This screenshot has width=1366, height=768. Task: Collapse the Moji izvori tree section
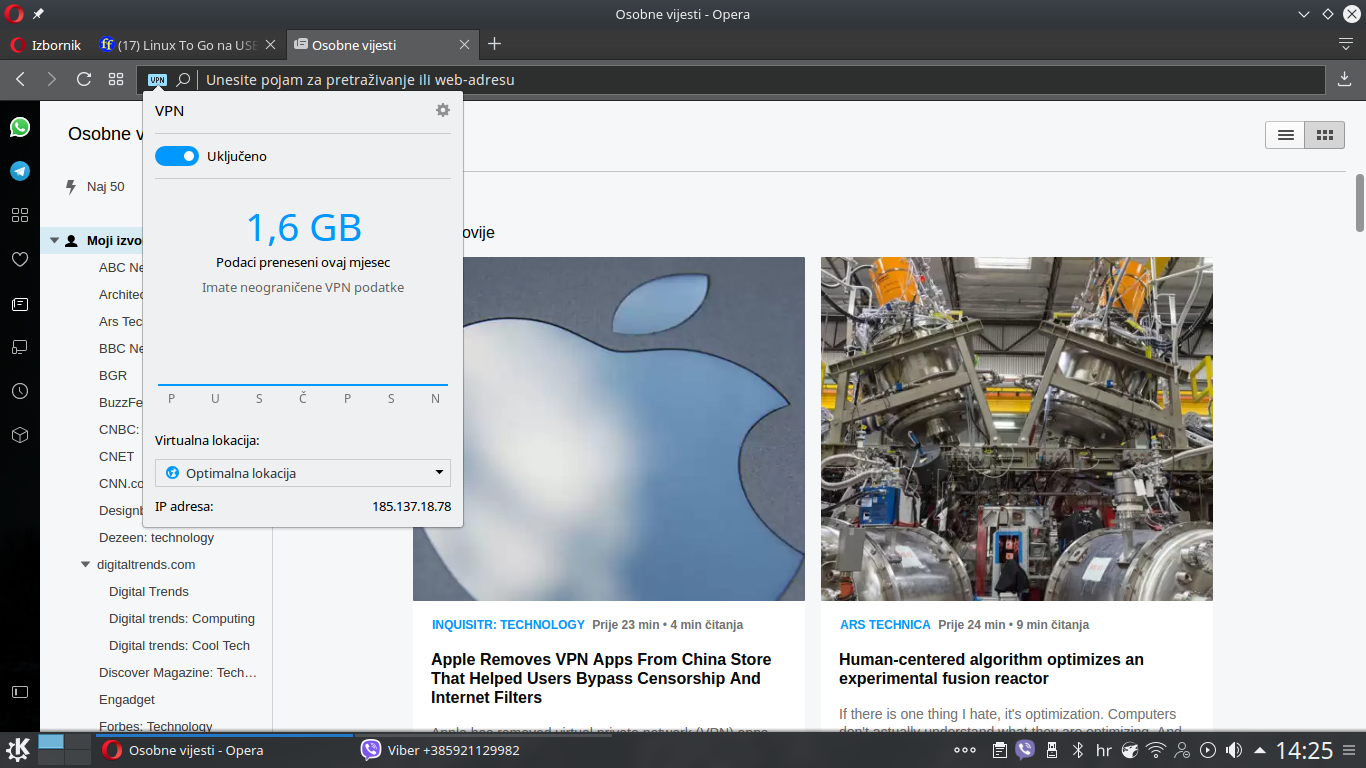click(x=54, y=241)
